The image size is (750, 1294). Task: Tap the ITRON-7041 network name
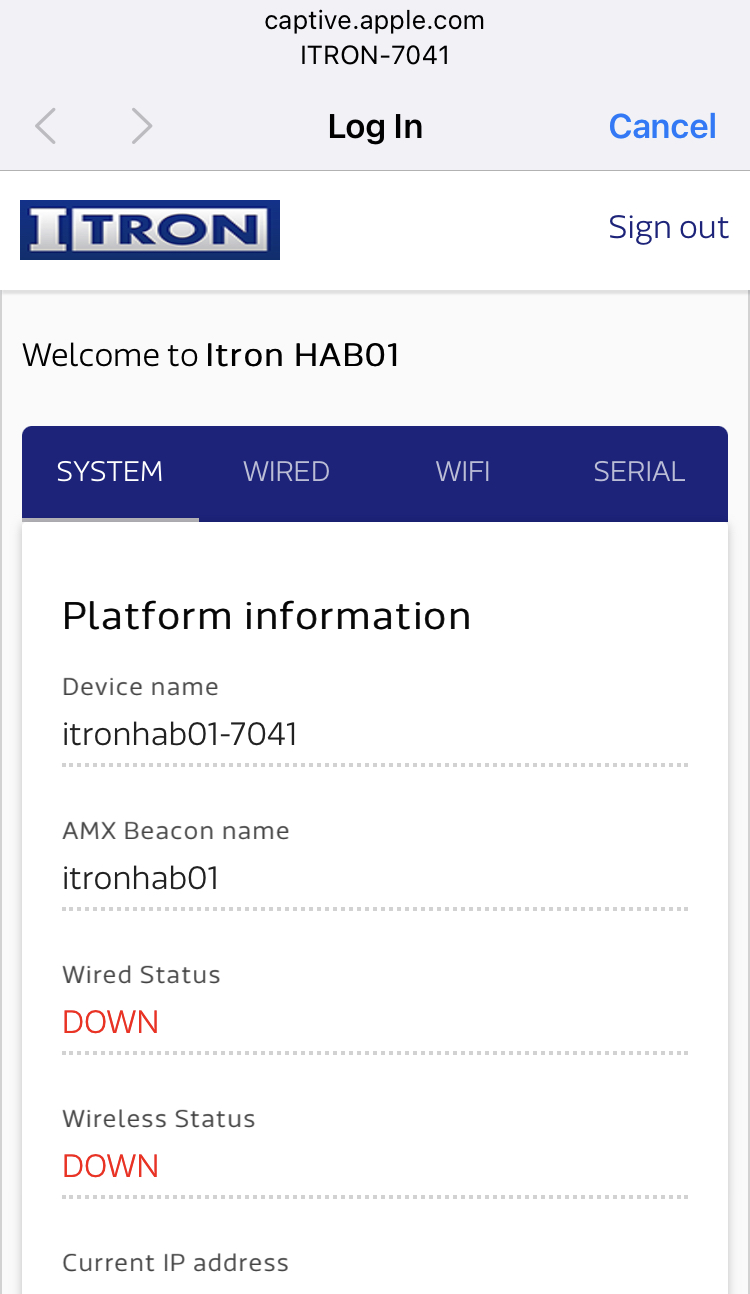pos(375,55)
